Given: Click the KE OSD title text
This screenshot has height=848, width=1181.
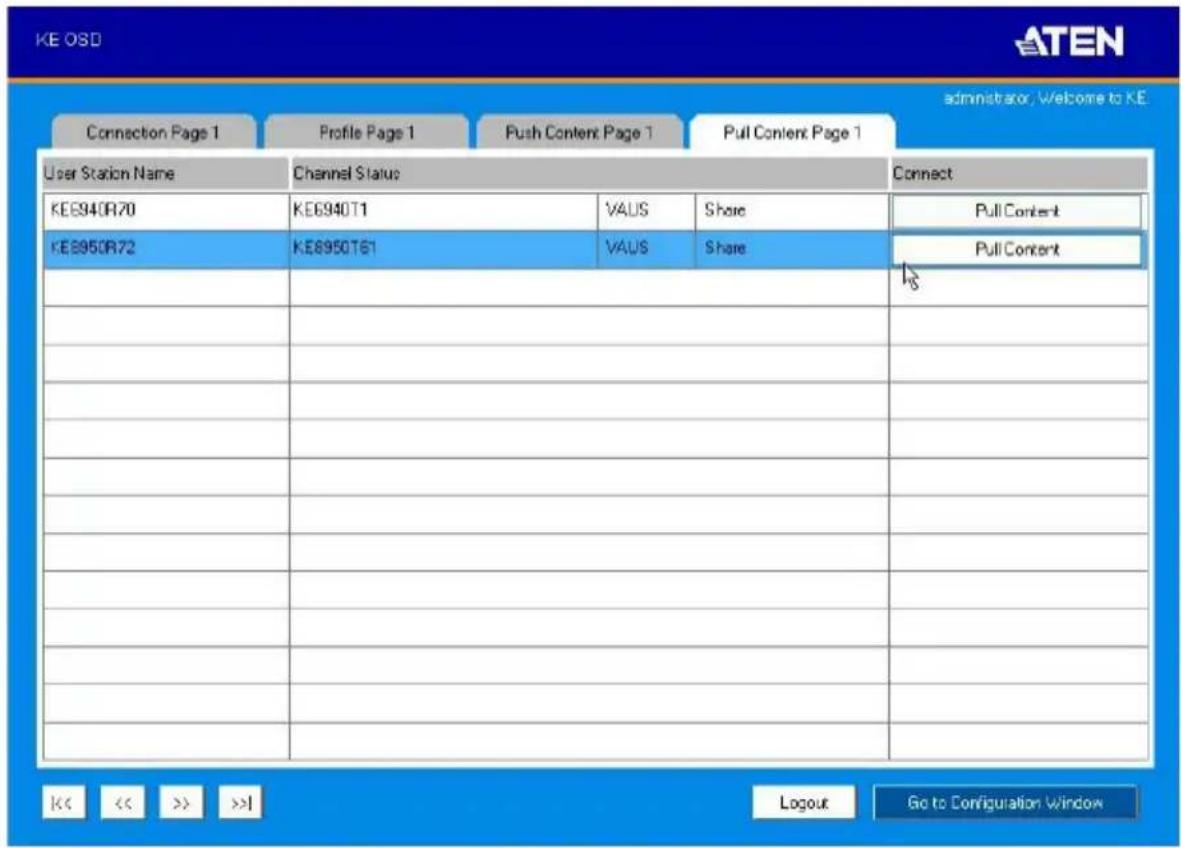Looking at the screenshot, I should click(69, 40).
